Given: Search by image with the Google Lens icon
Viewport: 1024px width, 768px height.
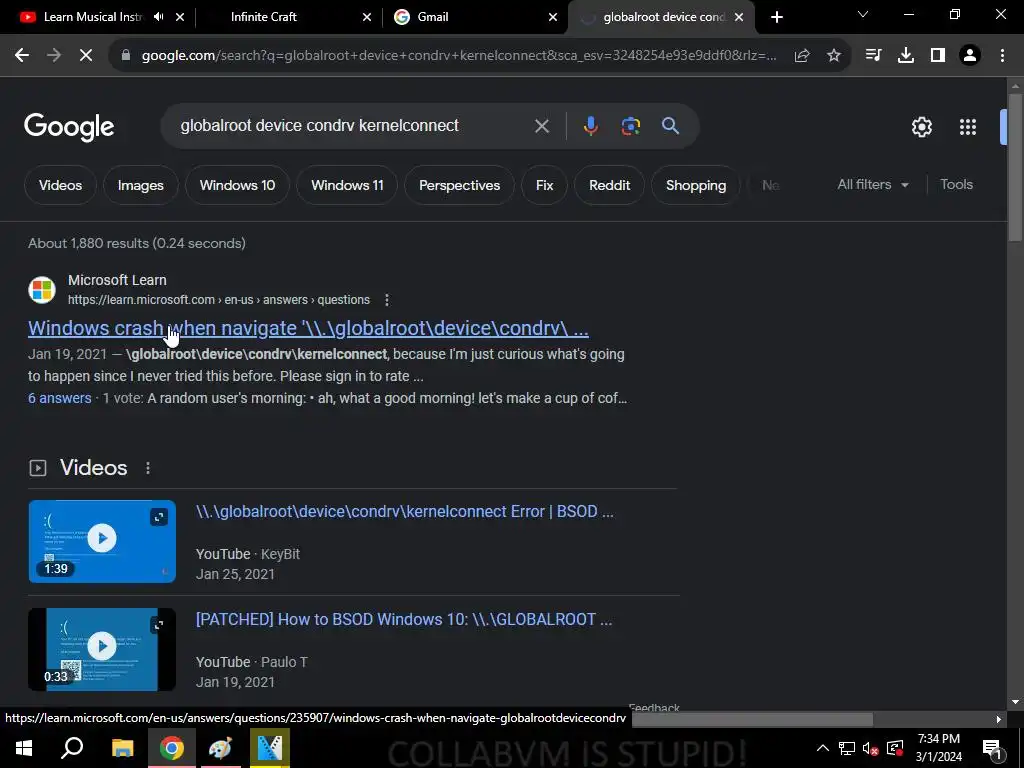Looking at the screenshot, I should (630, 126).
